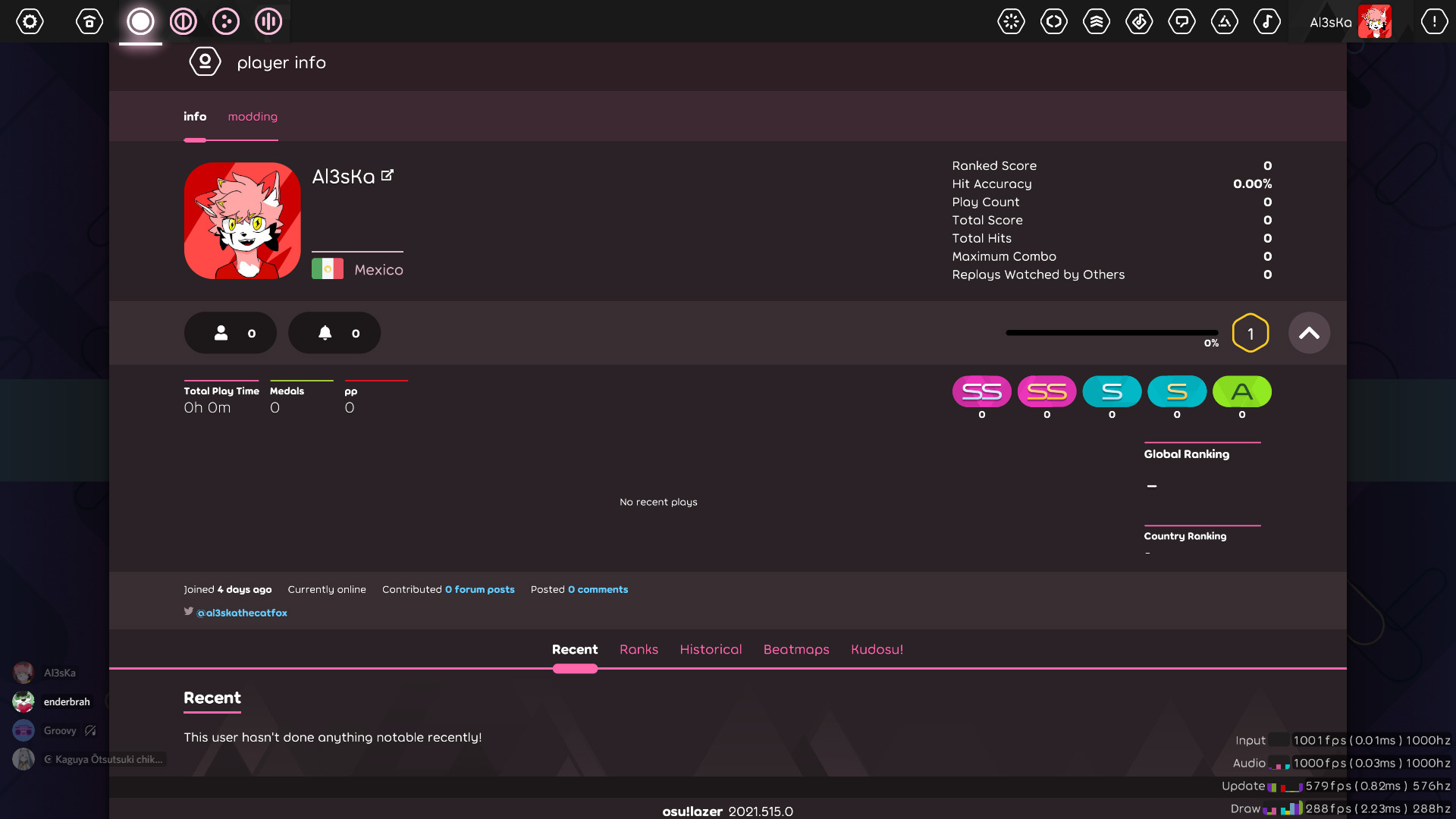
Task: Open the chat overlay speech bubble icon
Action: tap(1181, 21)
